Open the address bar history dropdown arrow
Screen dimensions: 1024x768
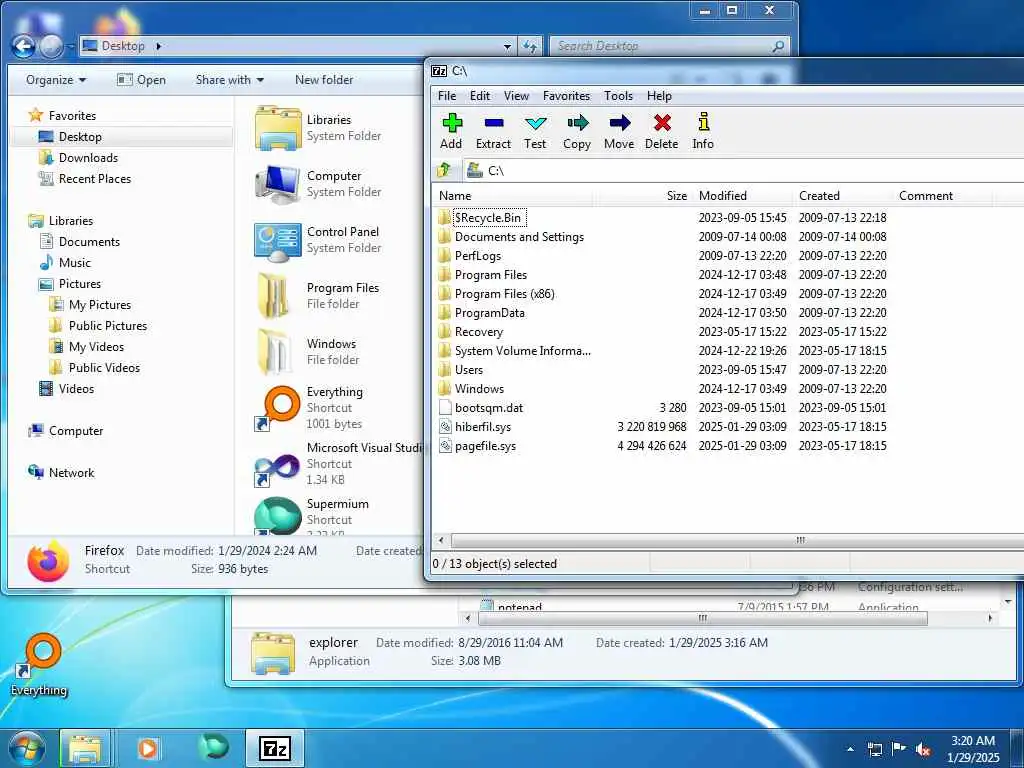click(507, 46)
